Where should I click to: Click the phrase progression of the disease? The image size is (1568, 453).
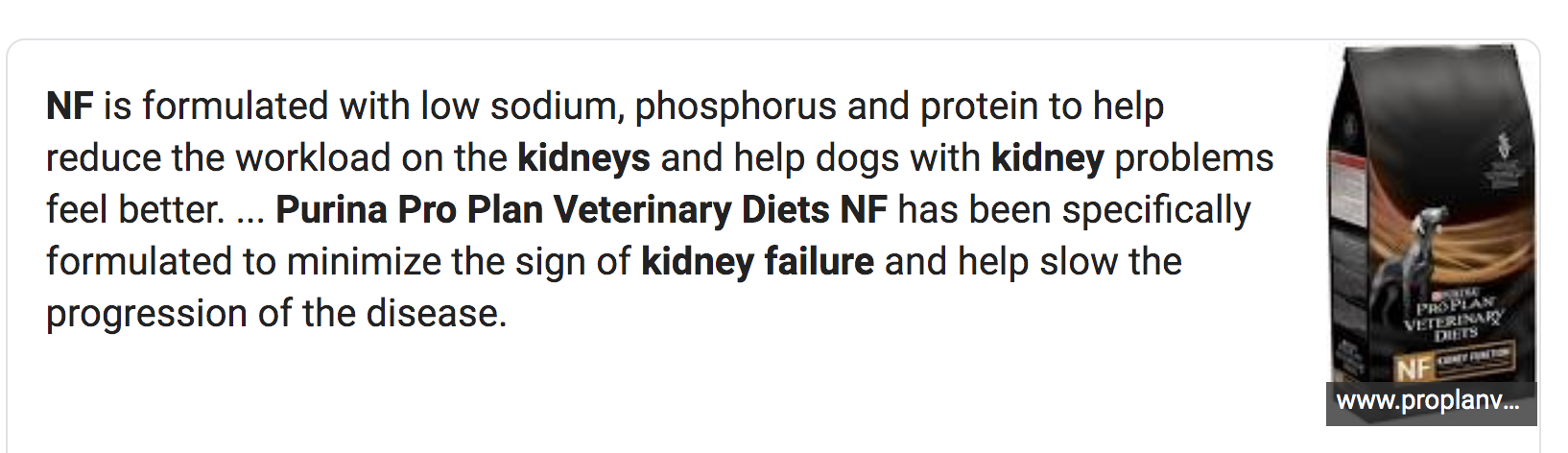click(276, 315)
